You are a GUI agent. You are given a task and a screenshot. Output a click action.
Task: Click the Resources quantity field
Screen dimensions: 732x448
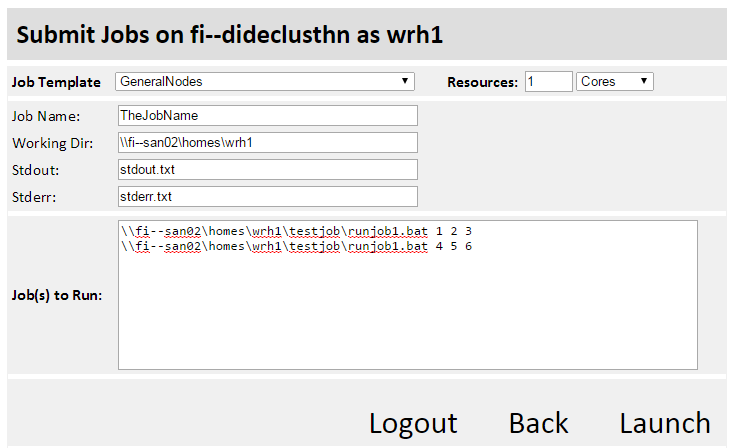coord(548,82)
